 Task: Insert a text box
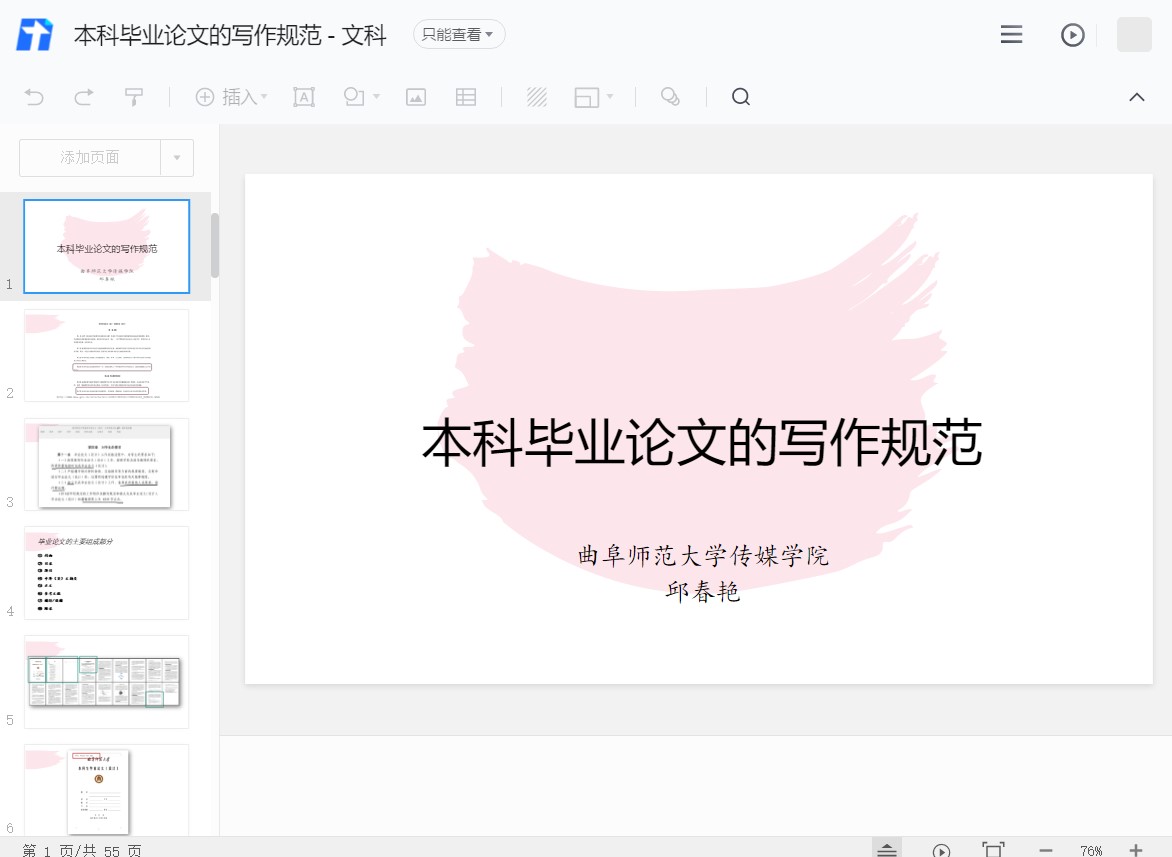[303, 97]
